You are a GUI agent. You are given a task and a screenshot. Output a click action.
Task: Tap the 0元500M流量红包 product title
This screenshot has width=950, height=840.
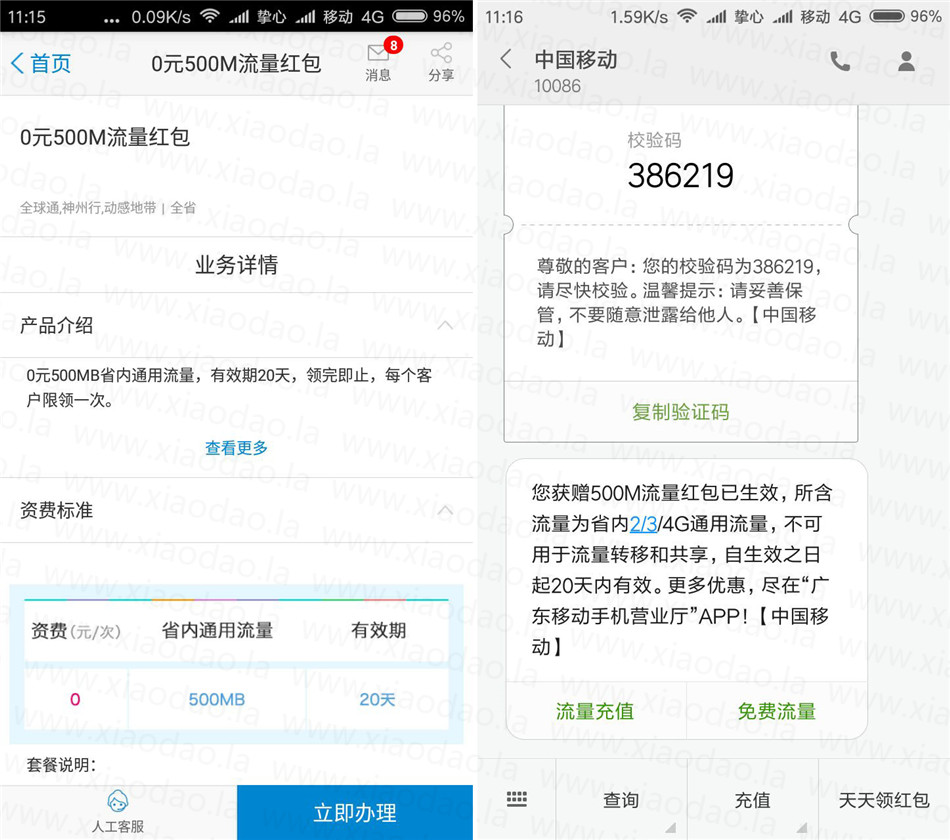click(x=105, y=138)
